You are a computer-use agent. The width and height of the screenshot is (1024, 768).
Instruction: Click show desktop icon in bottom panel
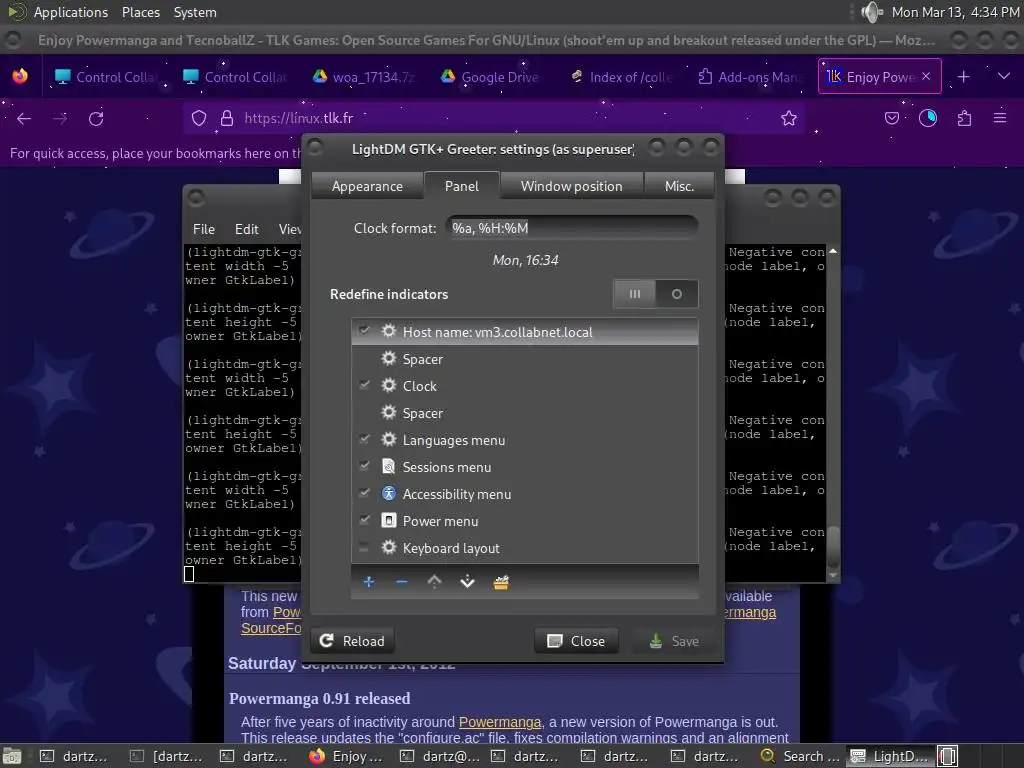pos(12,756)
